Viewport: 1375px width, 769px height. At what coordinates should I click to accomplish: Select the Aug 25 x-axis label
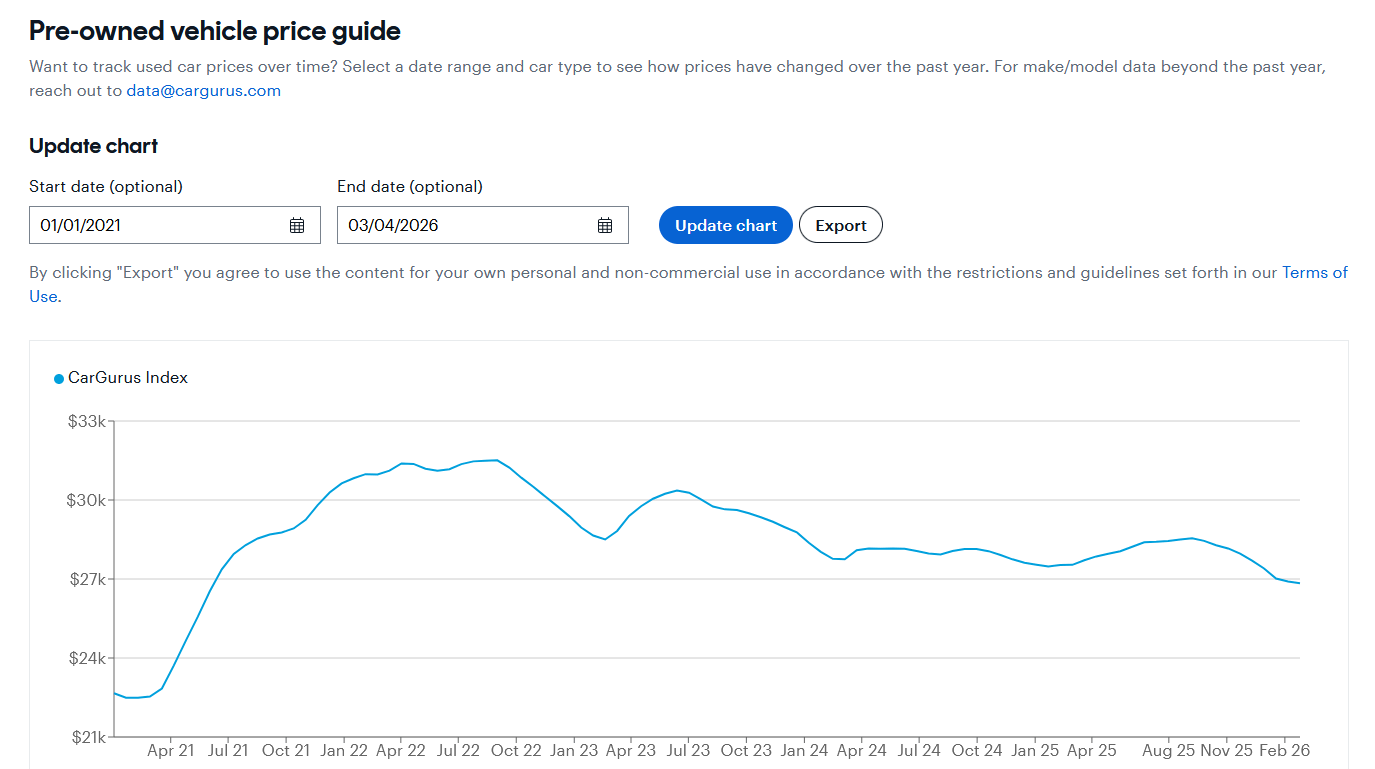1168,750
